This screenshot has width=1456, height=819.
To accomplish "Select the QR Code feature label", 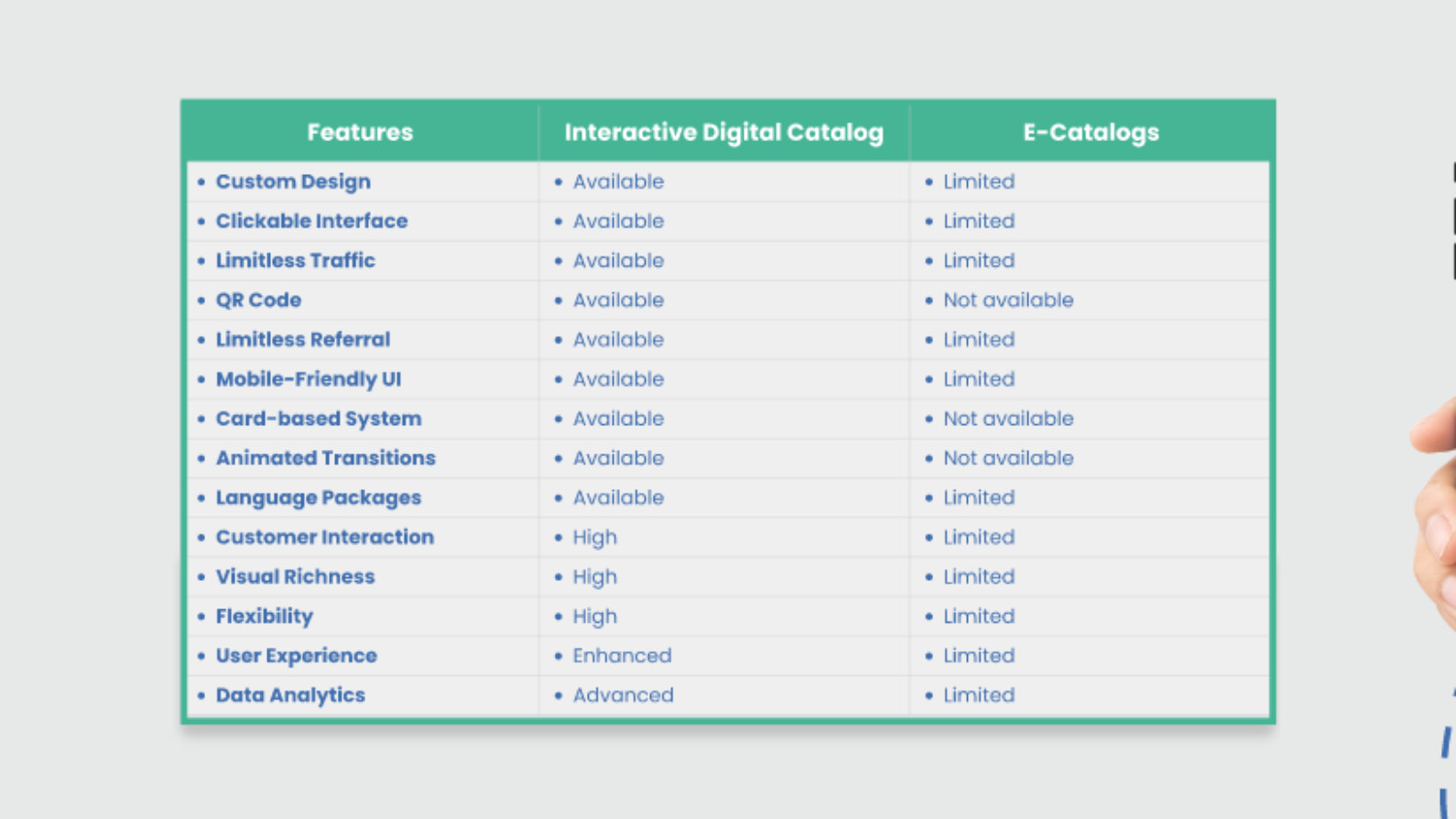I will (258, 300).
